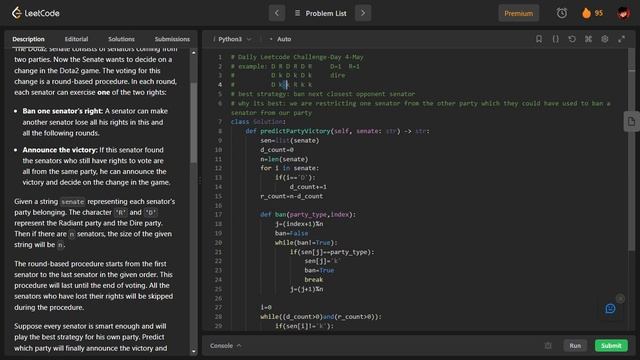The width and height of the screenshot is (640, 360).
Task: Click the 'd_count=0' line
Action: point(277,150)
